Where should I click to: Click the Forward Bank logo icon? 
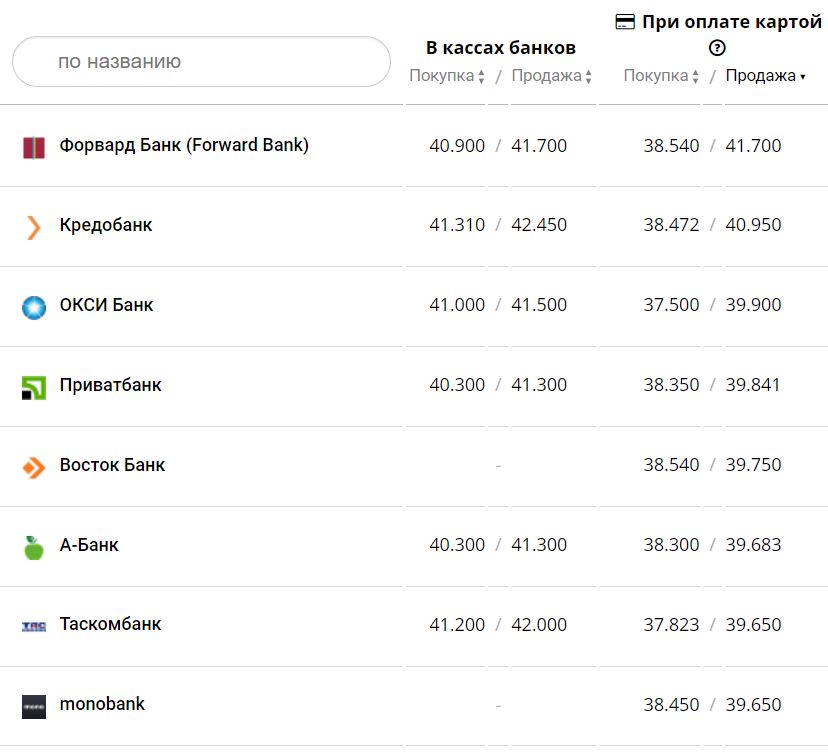click(x=34, y=147)
